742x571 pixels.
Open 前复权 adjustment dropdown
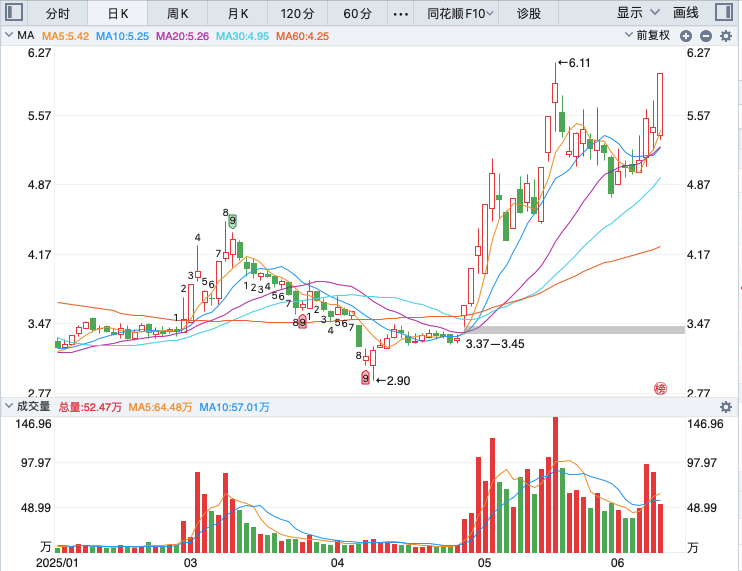coord(647,35)
